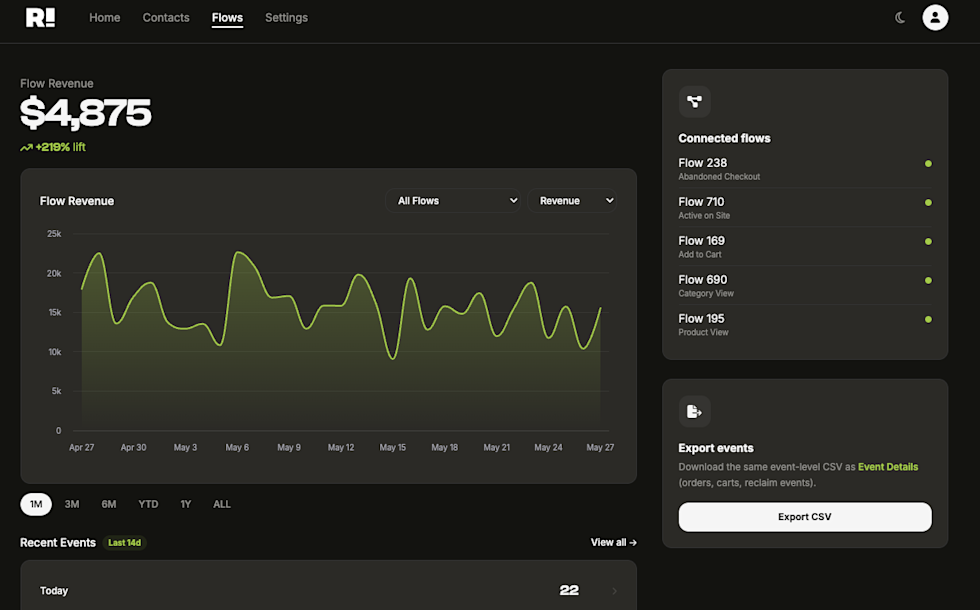Click the 22 count in Today row
Viewport: 980px width, 610px height.
(569, 590)
